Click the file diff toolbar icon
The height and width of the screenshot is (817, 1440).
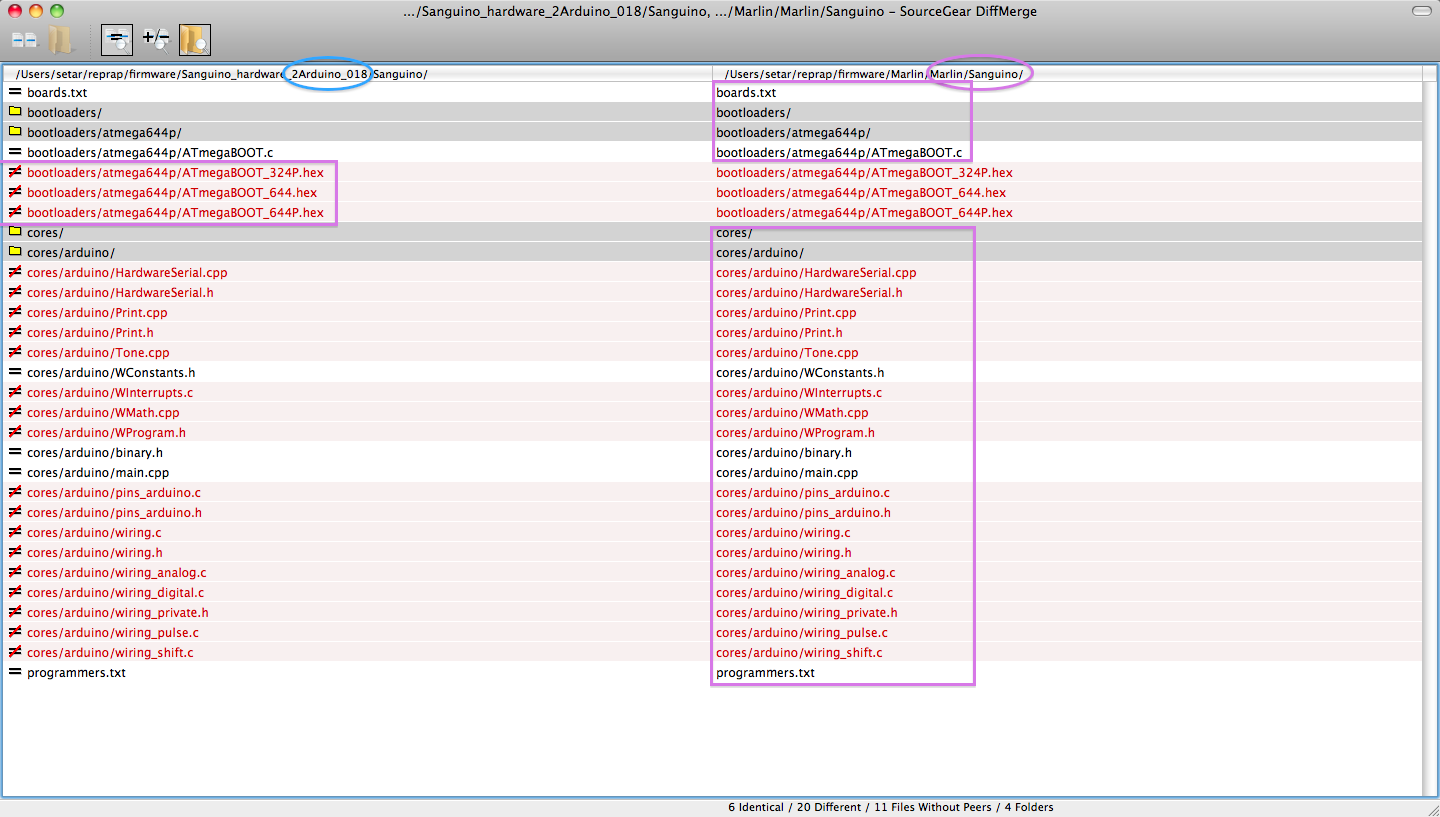[24, 40]
